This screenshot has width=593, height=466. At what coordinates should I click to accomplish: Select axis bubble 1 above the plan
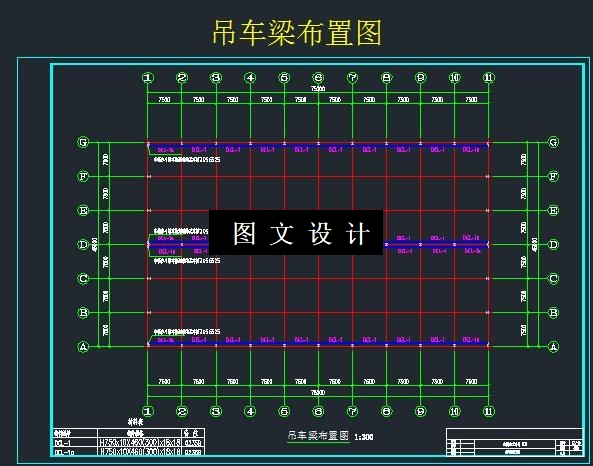click(148, 78)
